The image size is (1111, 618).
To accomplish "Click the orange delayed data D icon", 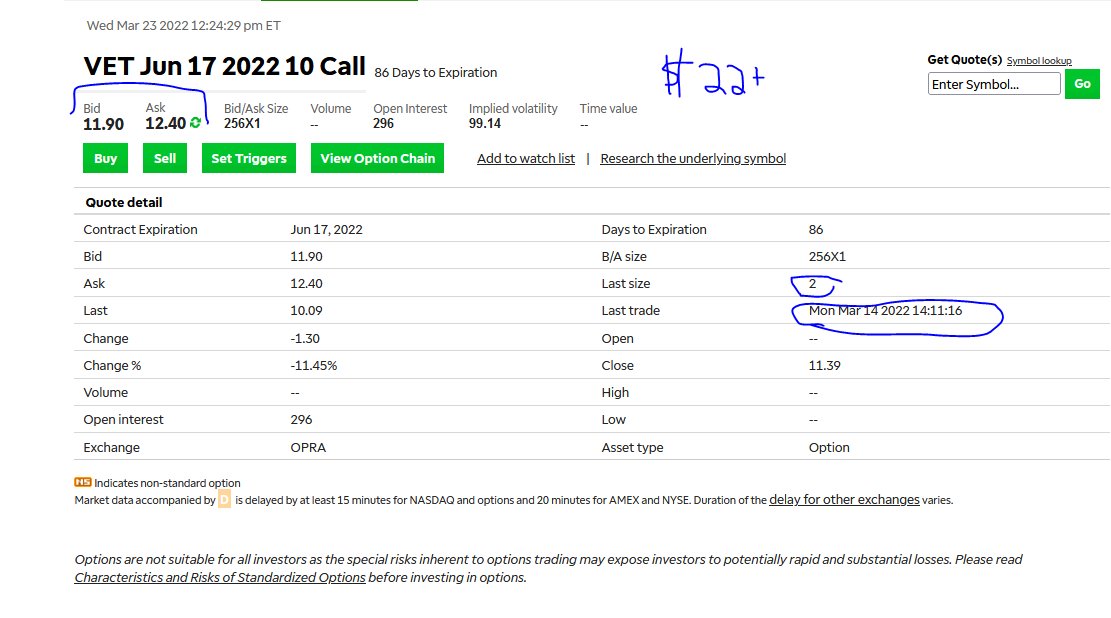I will (225, 500).
